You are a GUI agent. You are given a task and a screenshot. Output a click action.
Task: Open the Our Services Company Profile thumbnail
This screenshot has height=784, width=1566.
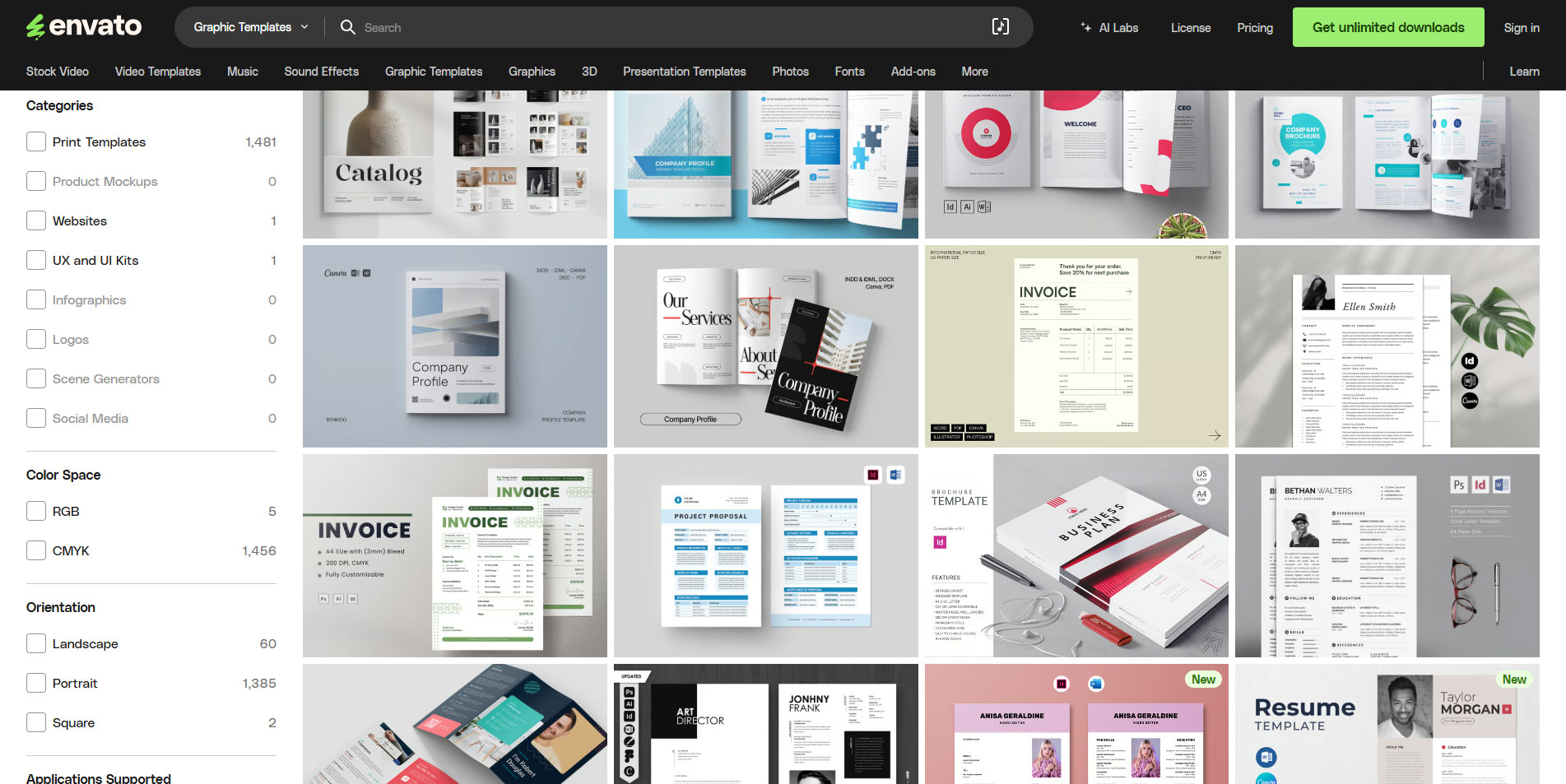coord(766,346)
